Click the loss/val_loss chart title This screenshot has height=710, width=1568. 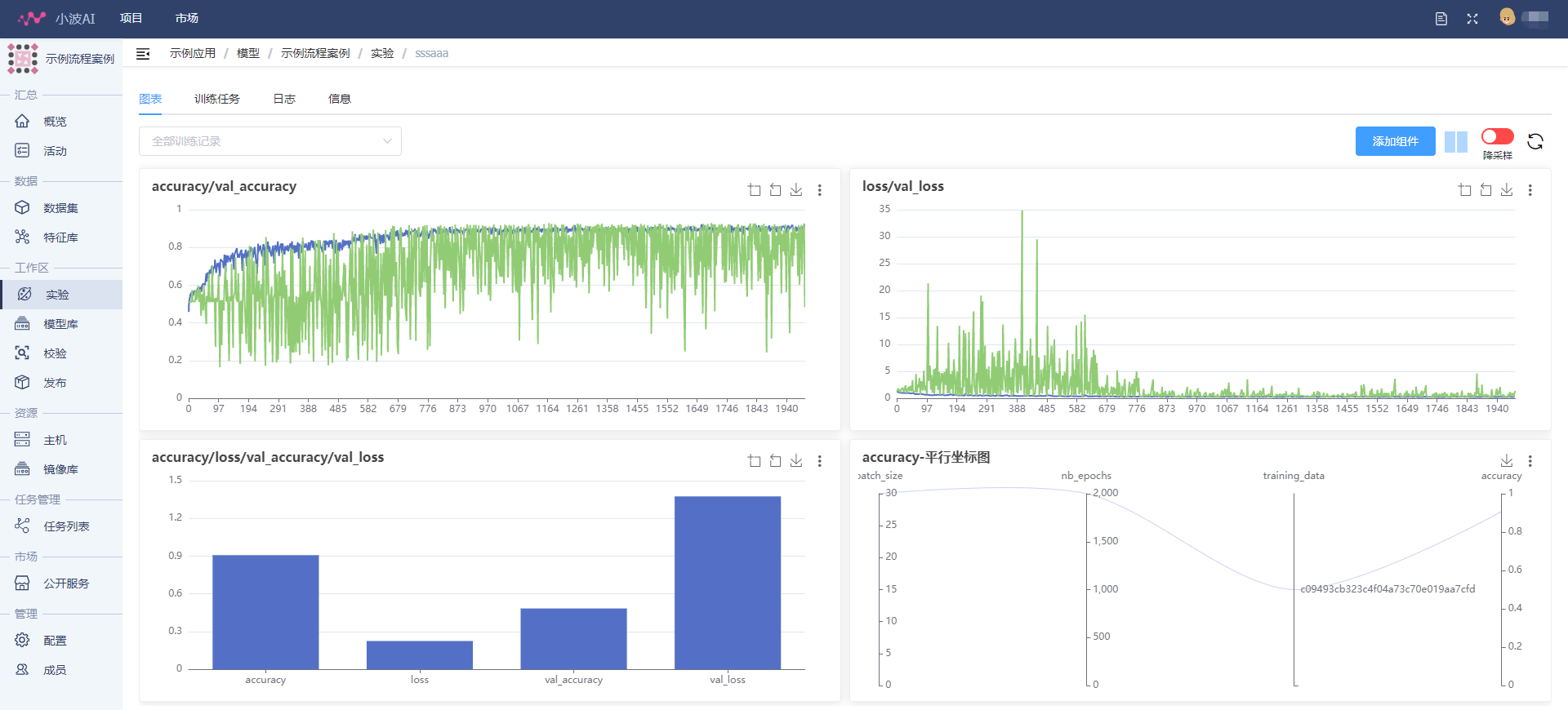pyautogui.click(x=903, y=186)
